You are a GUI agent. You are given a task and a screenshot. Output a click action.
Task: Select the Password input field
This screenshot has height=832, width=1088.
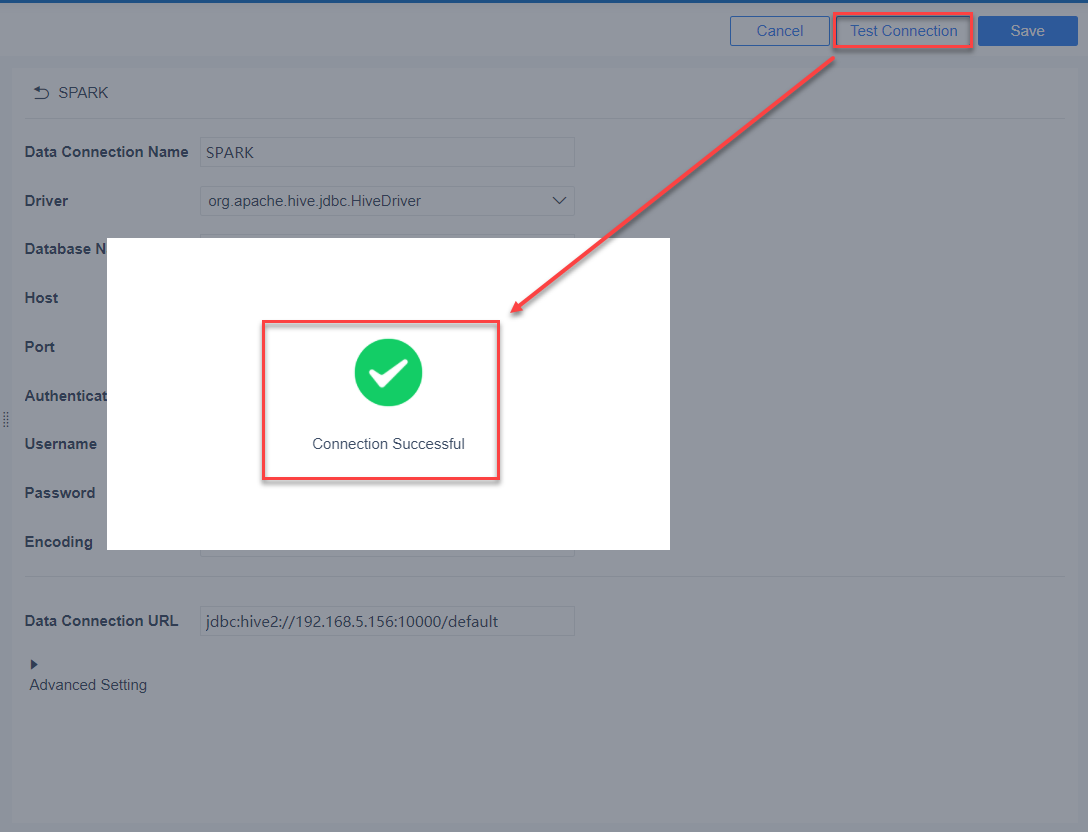(x=387, y=492)
